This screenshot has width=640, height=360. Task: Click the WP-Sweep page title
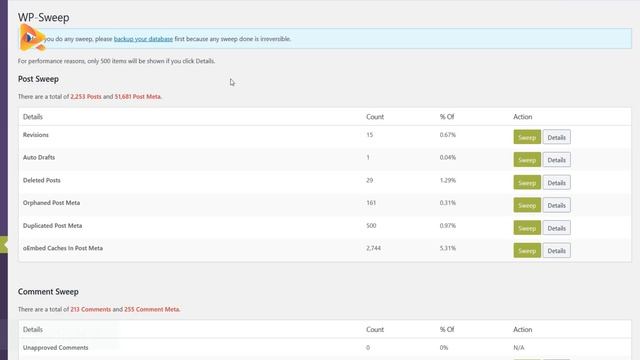pyautogui.click(x=44, y=18)
